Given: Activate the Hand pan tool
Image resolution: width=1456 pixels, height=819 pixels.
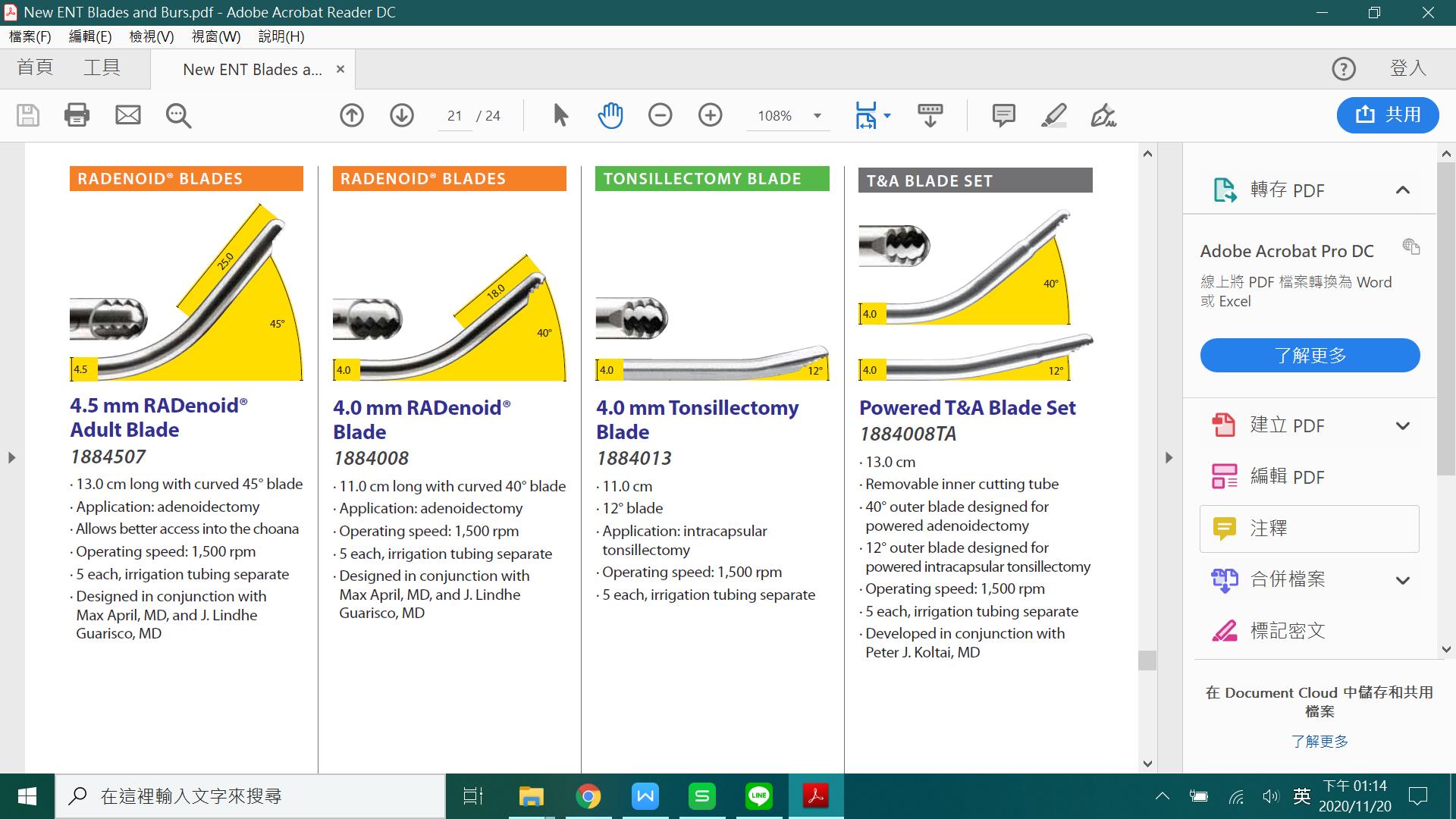Looking at the screenshot, I should (x=610, y=115).
